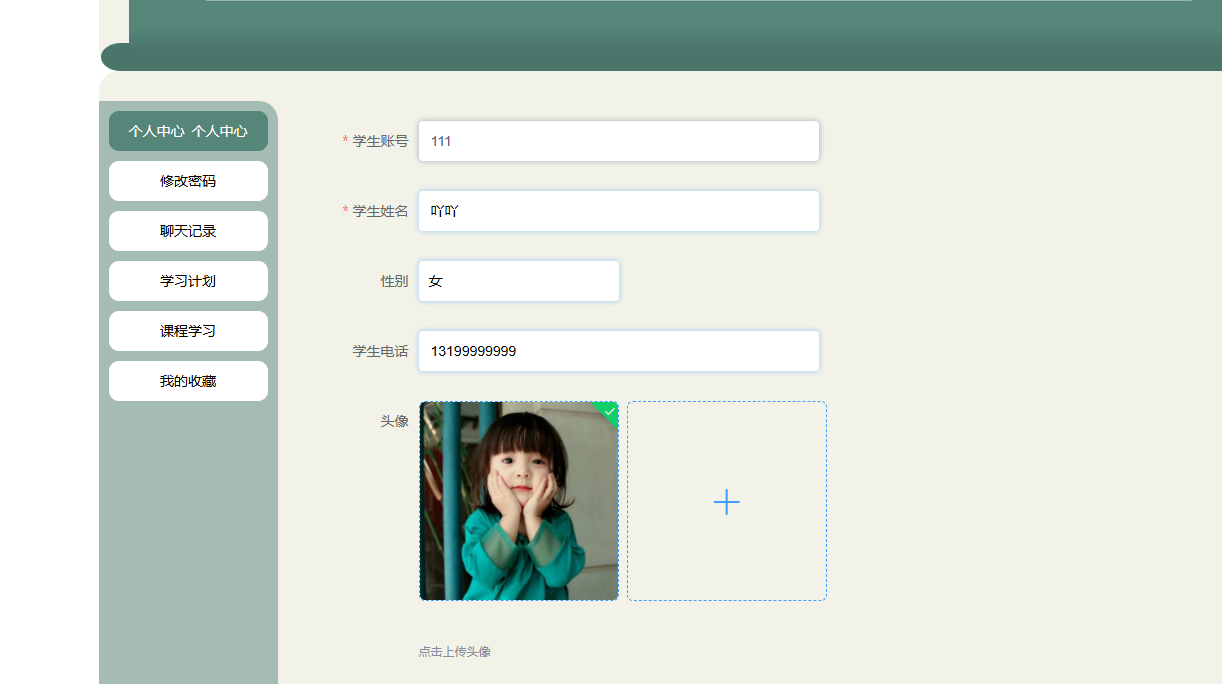Click the 学生电话 field with 13199999999
The width and height of the screenshot is (1222, 684).
618,351
